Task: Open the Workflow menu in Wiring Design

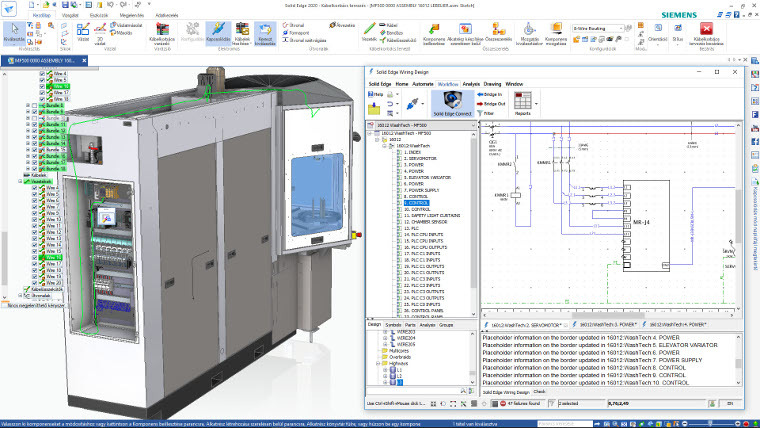Action: (448, 84)
